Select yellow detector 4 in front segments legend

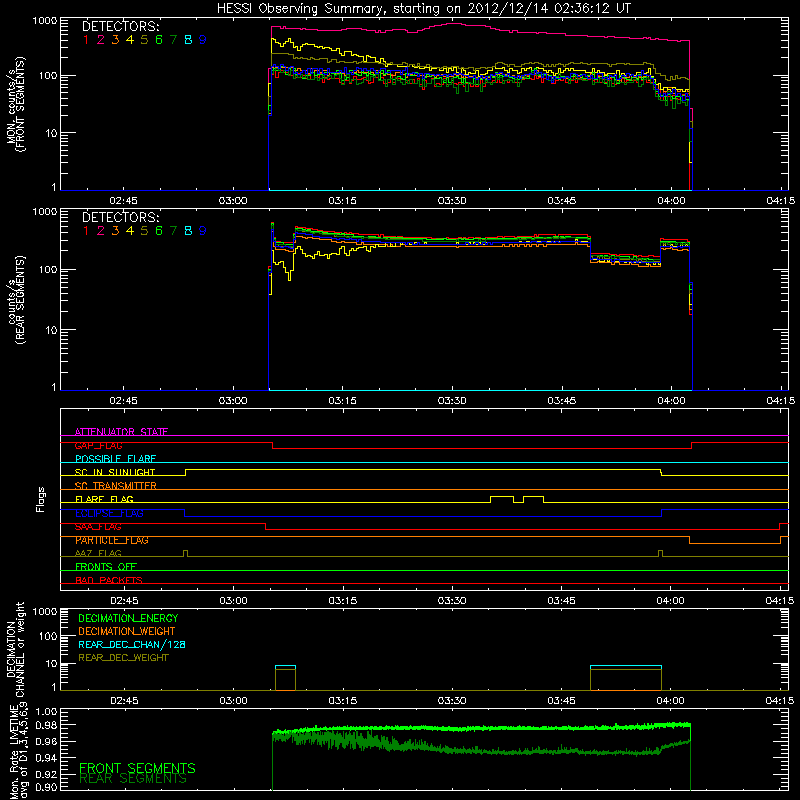point(130,40)
